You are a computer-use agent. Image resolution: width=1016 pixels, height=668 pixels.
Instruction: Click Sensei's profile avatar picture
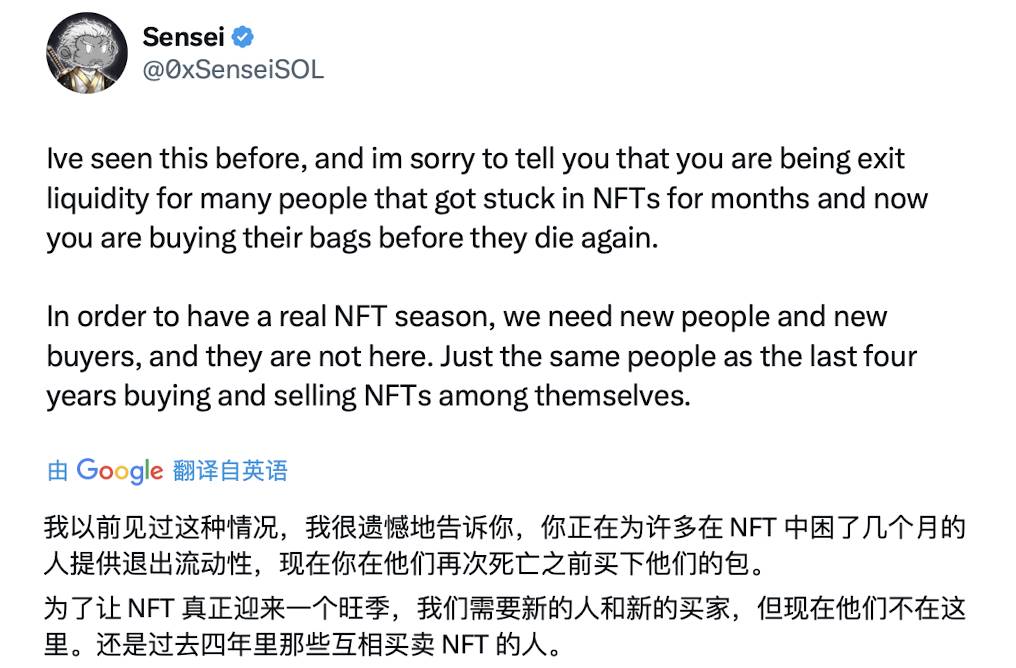point(86,53)
